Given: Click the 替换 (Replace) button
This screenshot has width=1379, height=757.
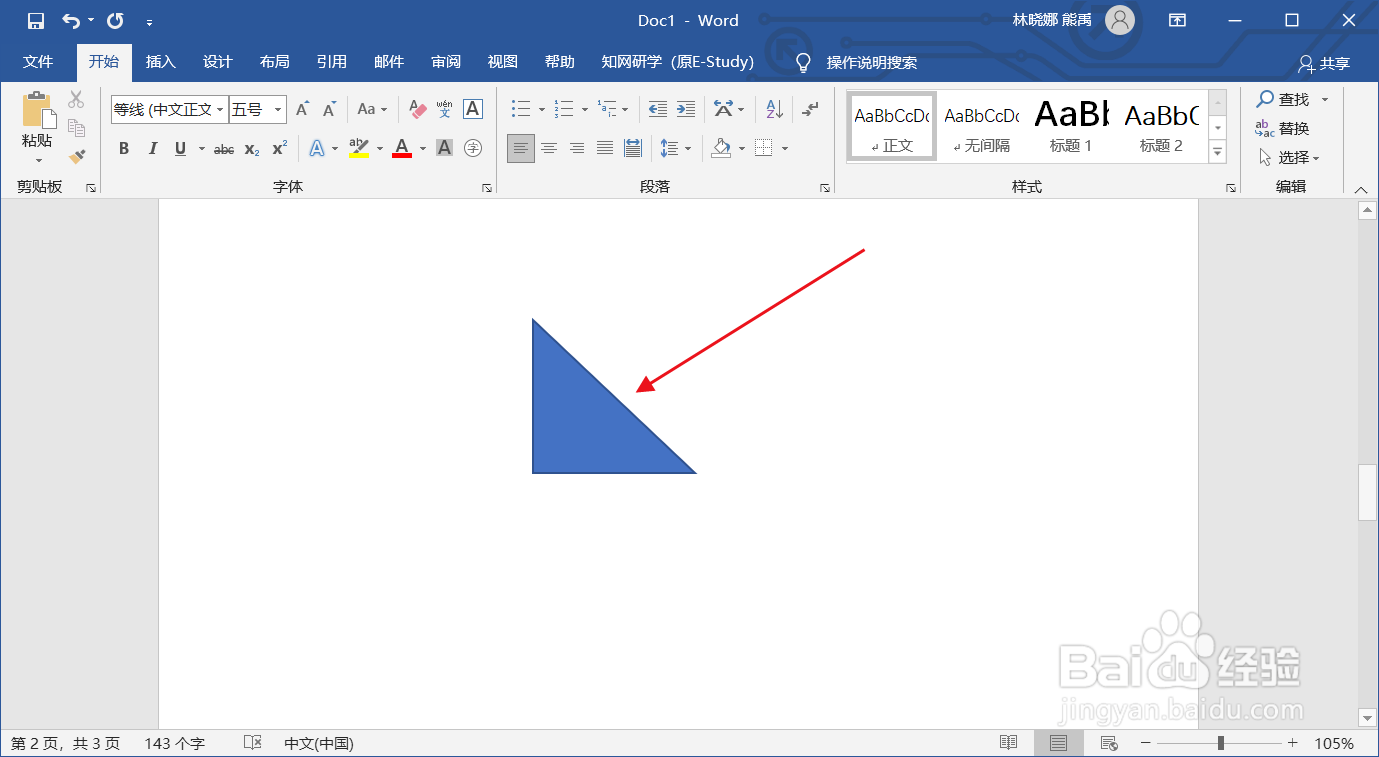Looking at the screenshot, I should tap(1282, 128).
